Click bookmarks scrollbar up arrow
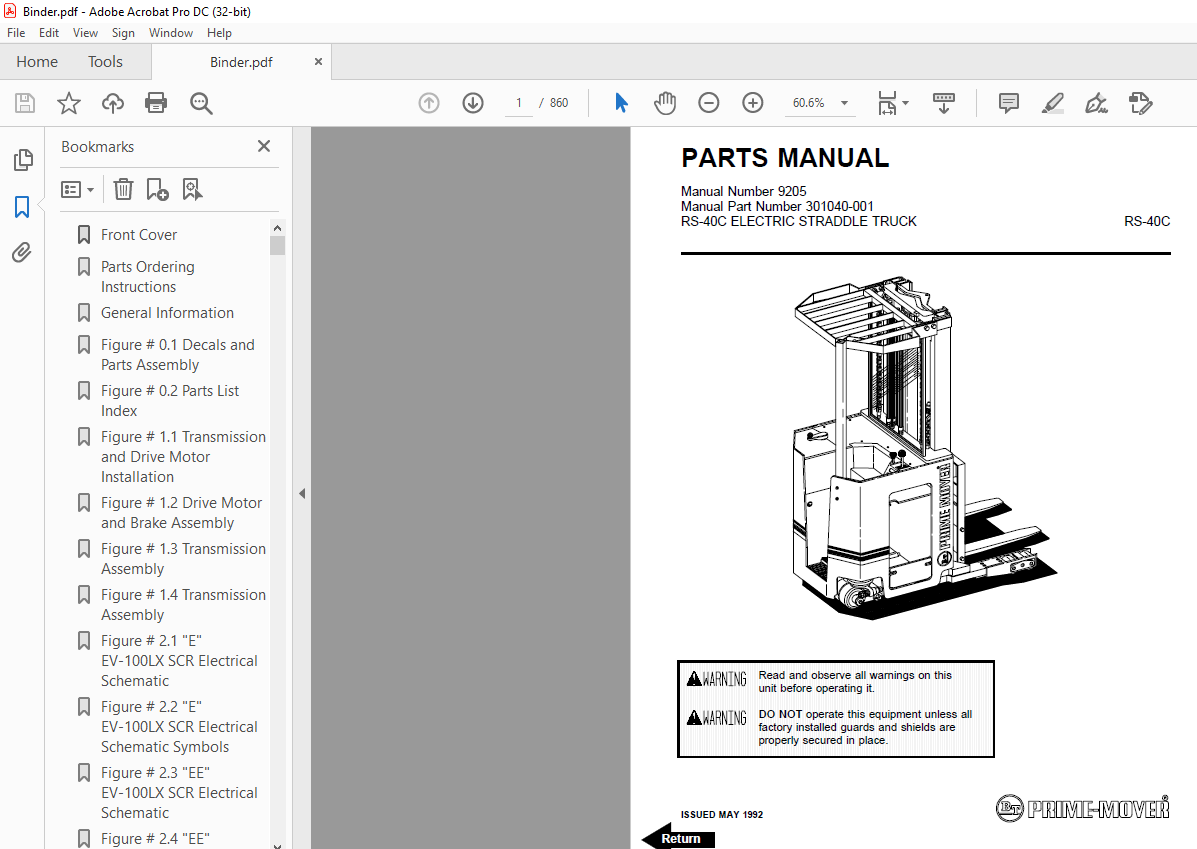Viewport: 1197px width, 849px height. 277,228
